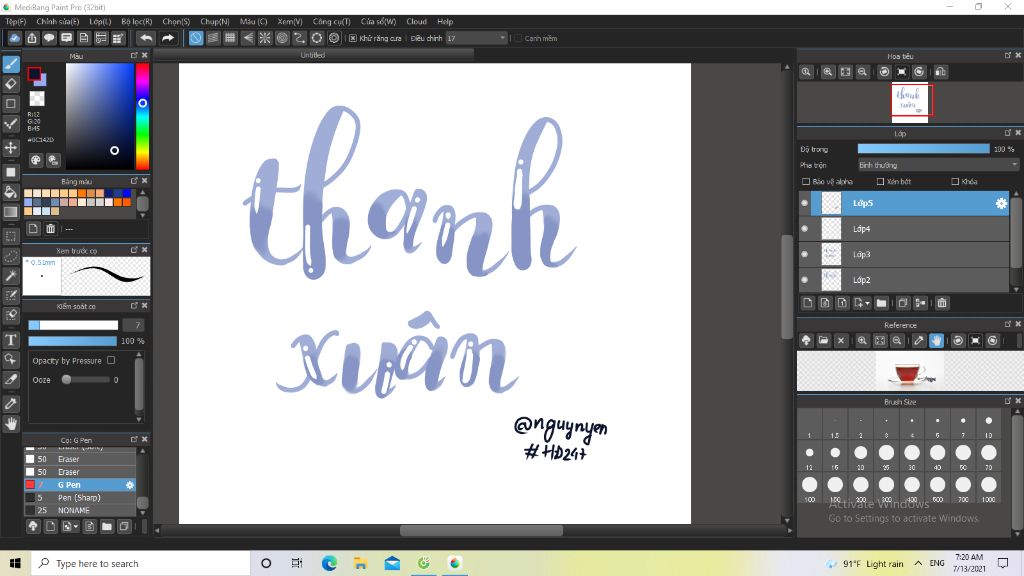
Task: Enable Khóa lock checkbox
Action: pyautogui.click(x=955, y=182)
